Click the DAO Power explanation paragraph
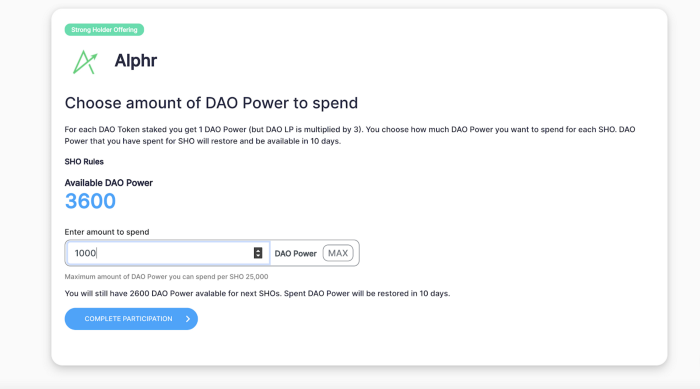 coord(350,135)
